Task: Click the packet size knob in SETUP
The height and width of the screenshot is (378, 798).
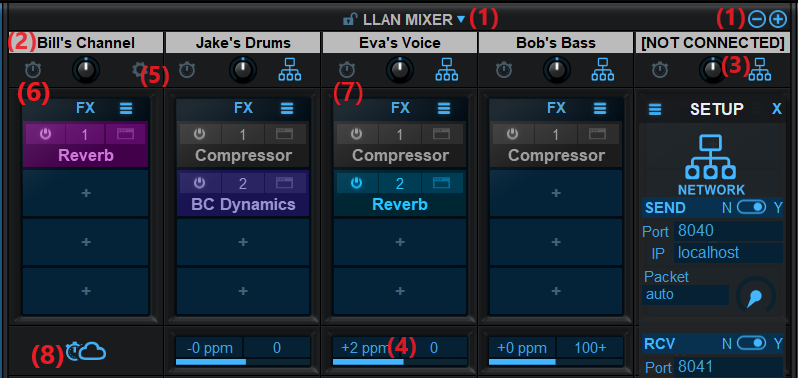Action: (x=755, y=297)
